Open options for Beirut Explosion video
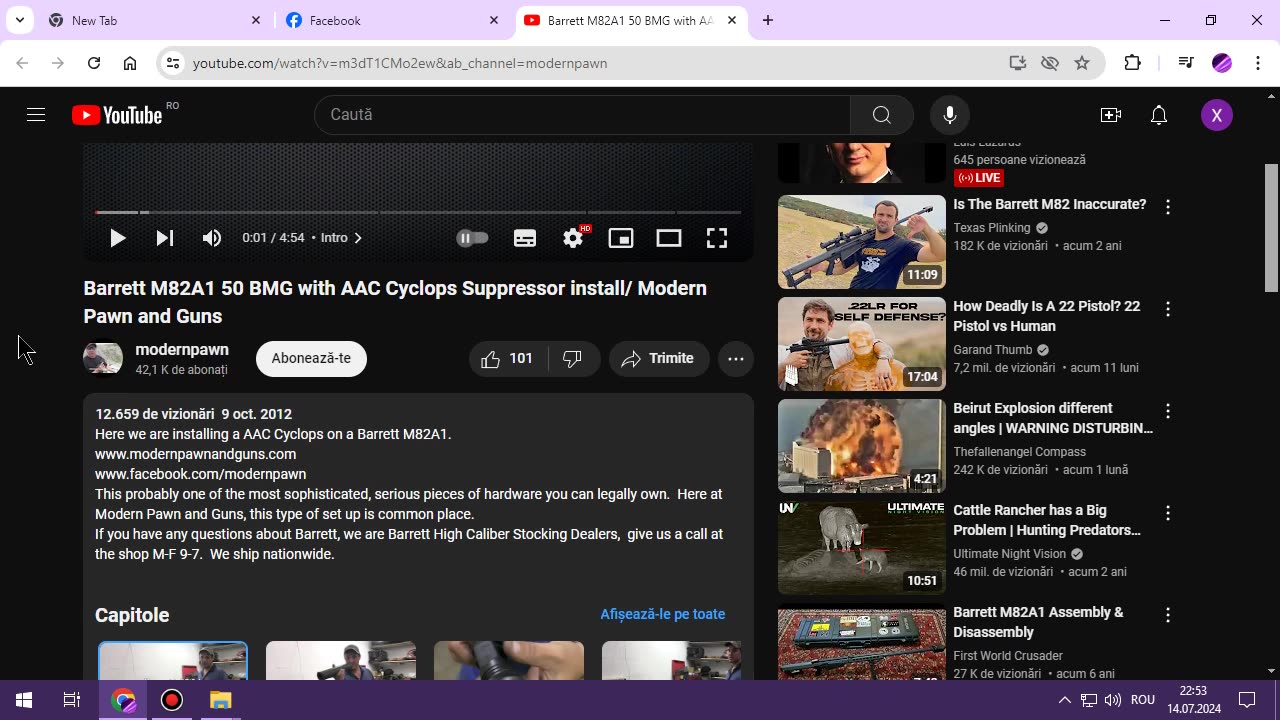1280x720 pixels. (1168, 411)
